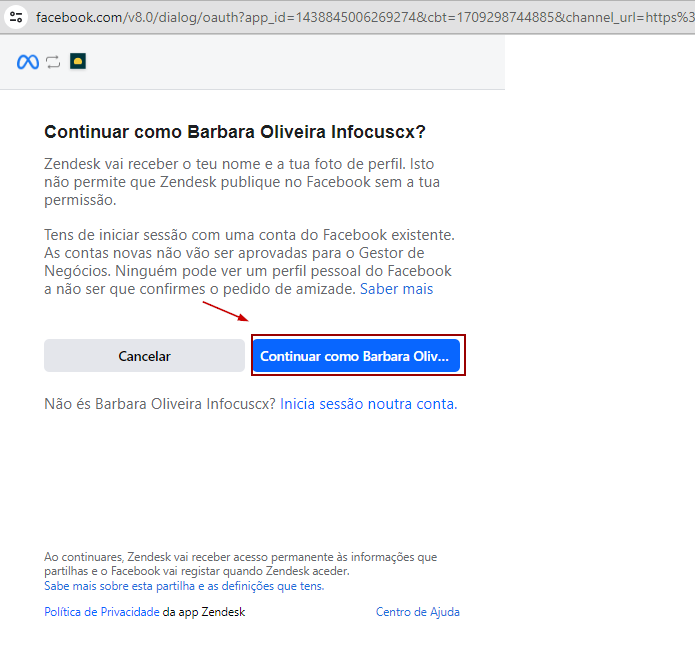
Task: Click the heading Continuar como Barbara Oliveira Infocuscx?
Action: 235,132
